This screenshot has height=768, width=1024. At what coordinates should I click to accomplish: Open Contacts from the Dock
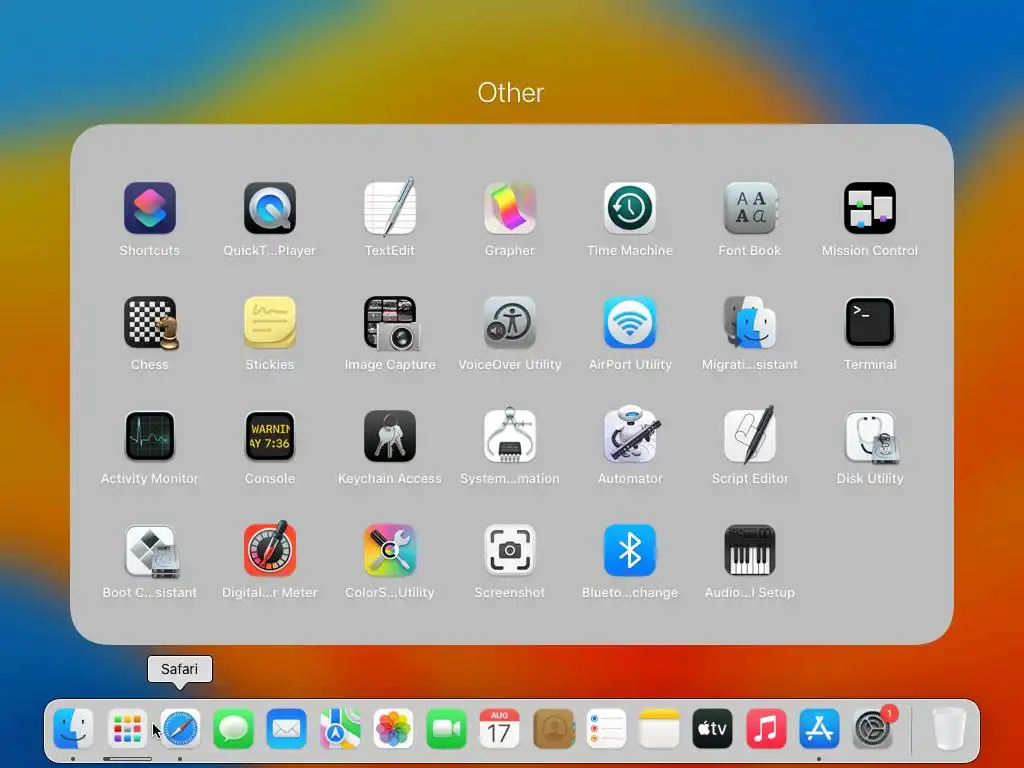pos(553,728)
